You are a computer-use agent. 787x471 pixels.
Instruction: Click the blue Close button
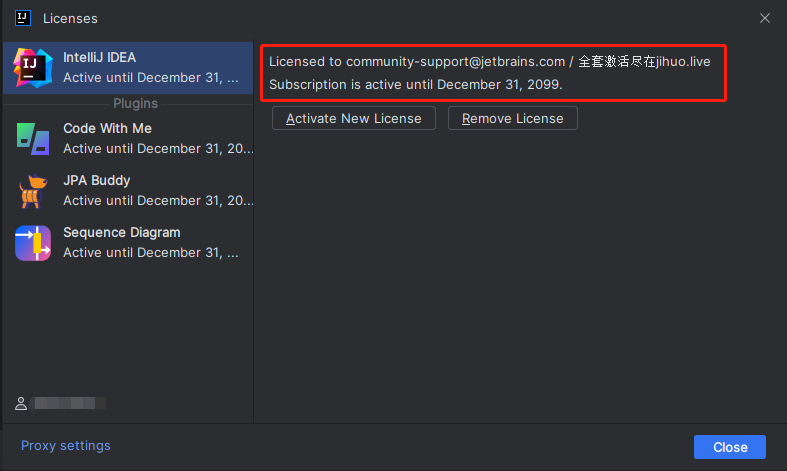click(730, 447)
